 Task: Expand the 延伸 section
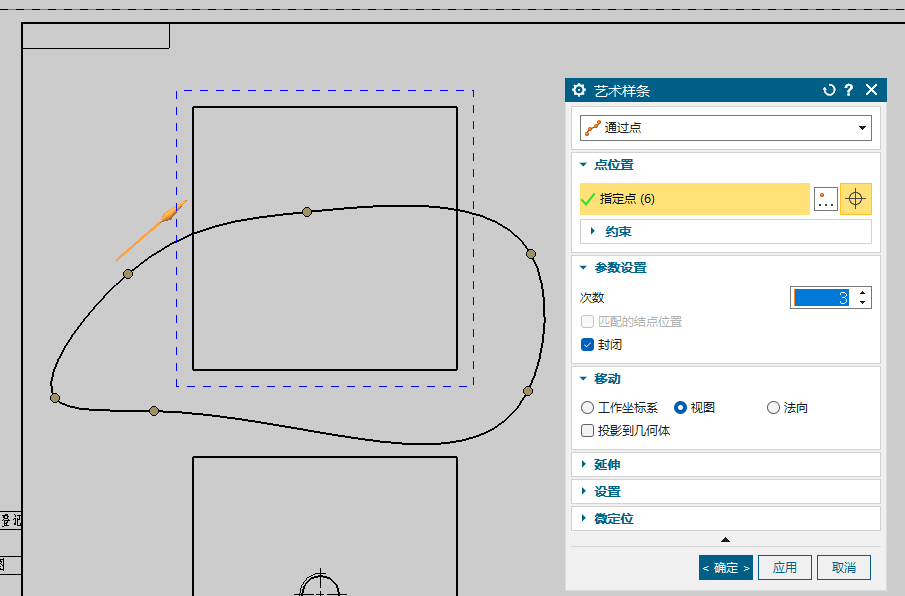(583, 465)
